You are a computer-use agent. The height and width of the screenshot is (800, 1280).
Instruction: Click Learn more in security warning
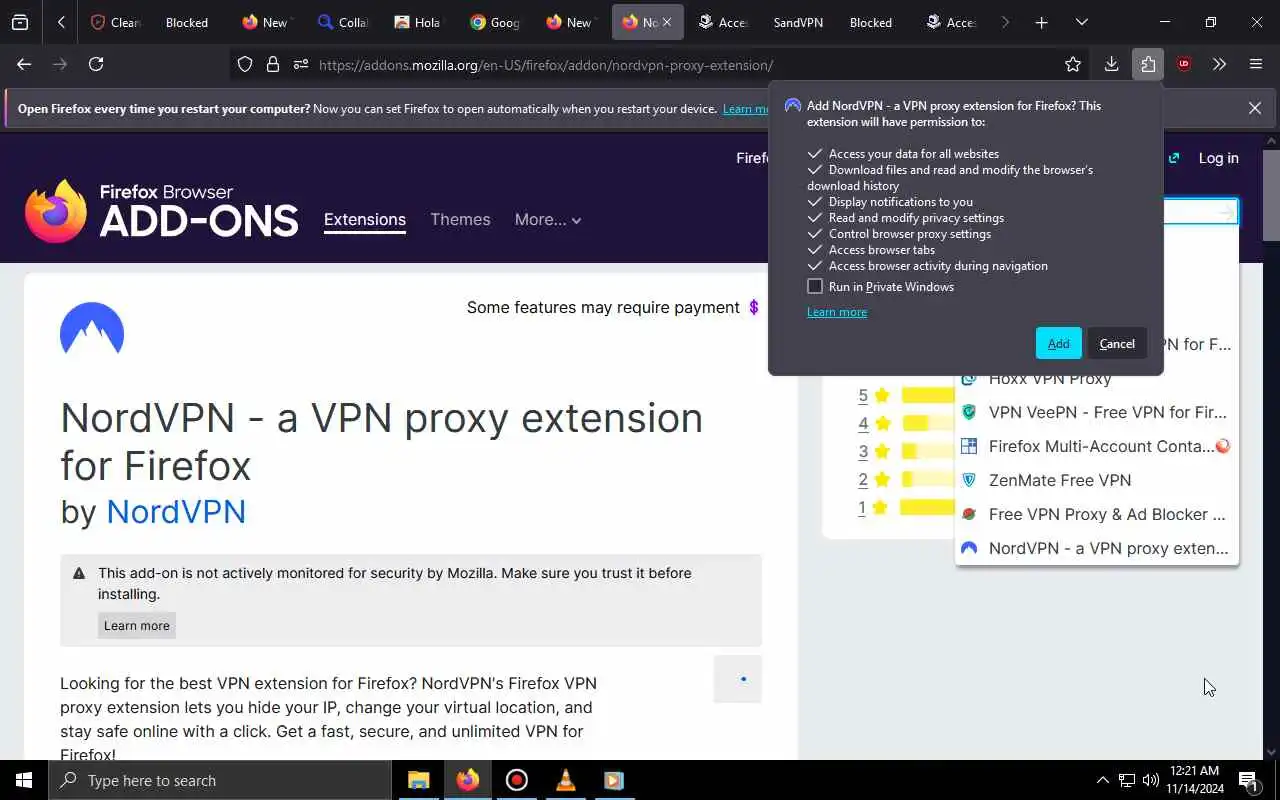point(137,626)
